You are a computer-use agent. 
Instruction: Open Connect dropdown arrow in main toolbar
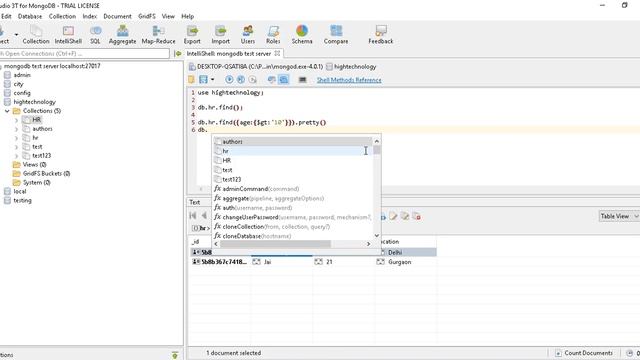pos(16,35)
